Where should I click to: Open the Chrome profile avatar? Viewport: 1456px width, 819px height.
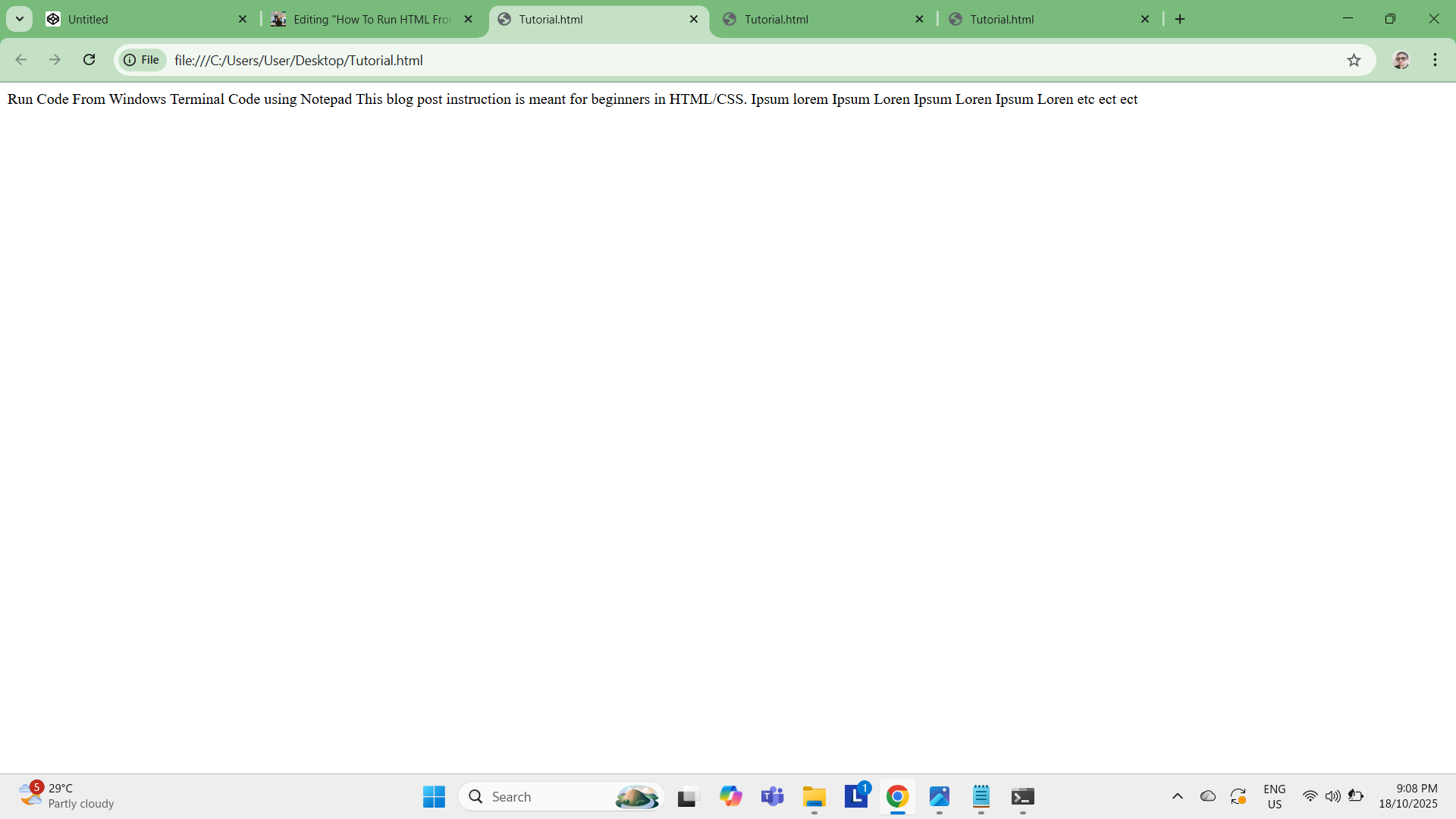1401,60
